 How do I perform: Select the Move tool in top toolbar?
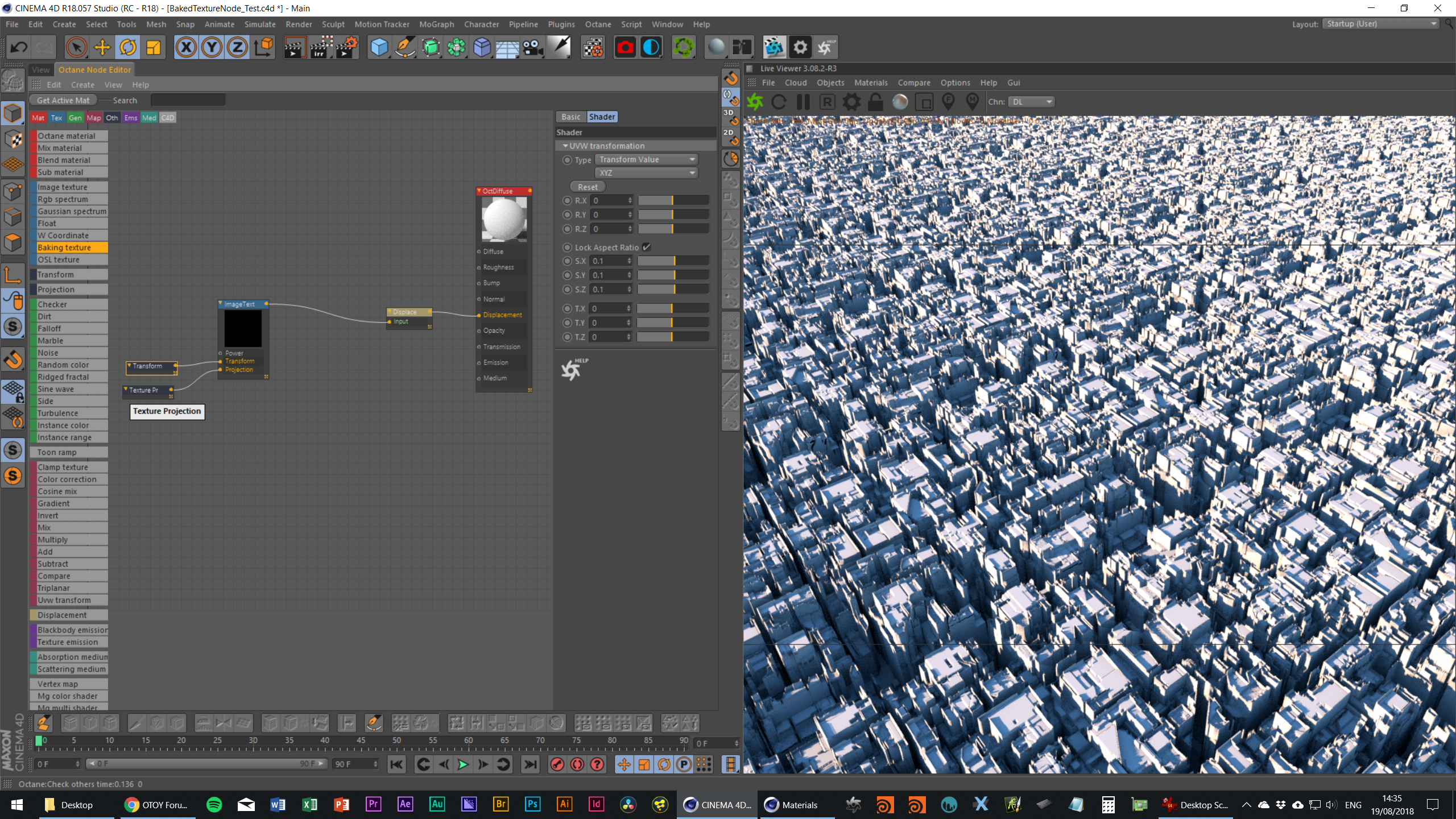[x=102, y=48]
